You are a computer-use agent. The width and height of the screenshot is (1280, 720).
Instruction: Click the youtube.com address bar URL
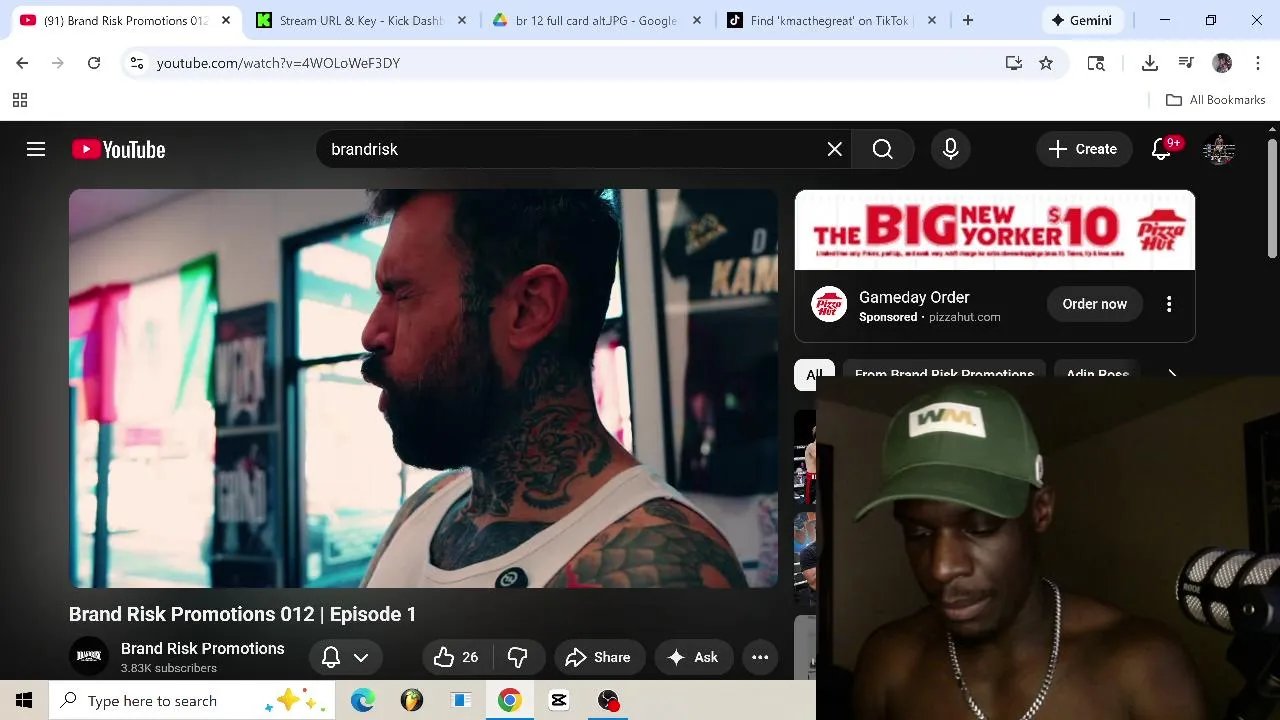point(278,63)
